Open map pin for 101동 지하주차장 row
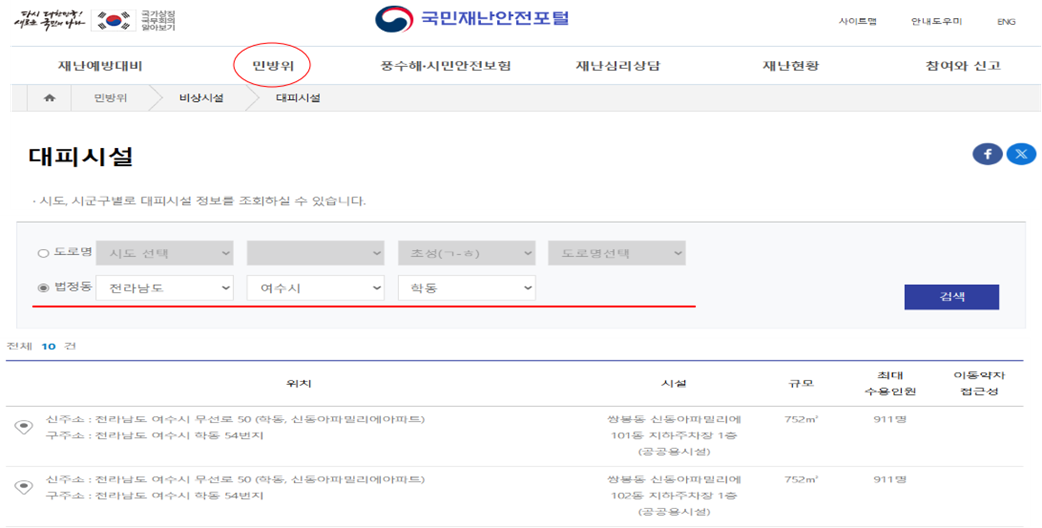This screenshot has height=528, width=1042. tap(24, 427)
